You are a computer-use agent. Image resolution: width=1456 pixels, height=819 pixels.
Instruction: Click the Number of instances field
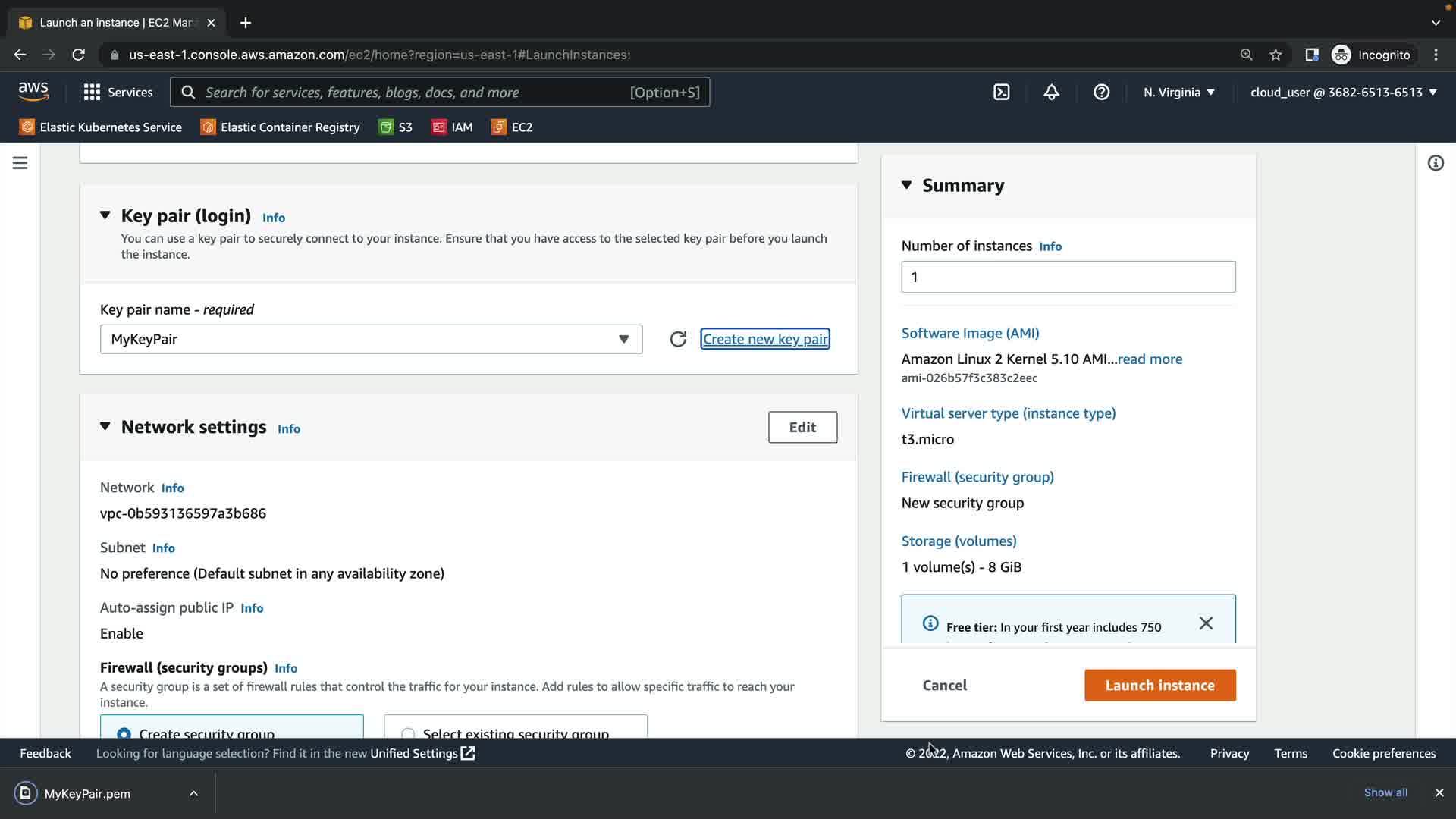(x=1068, y=277)
